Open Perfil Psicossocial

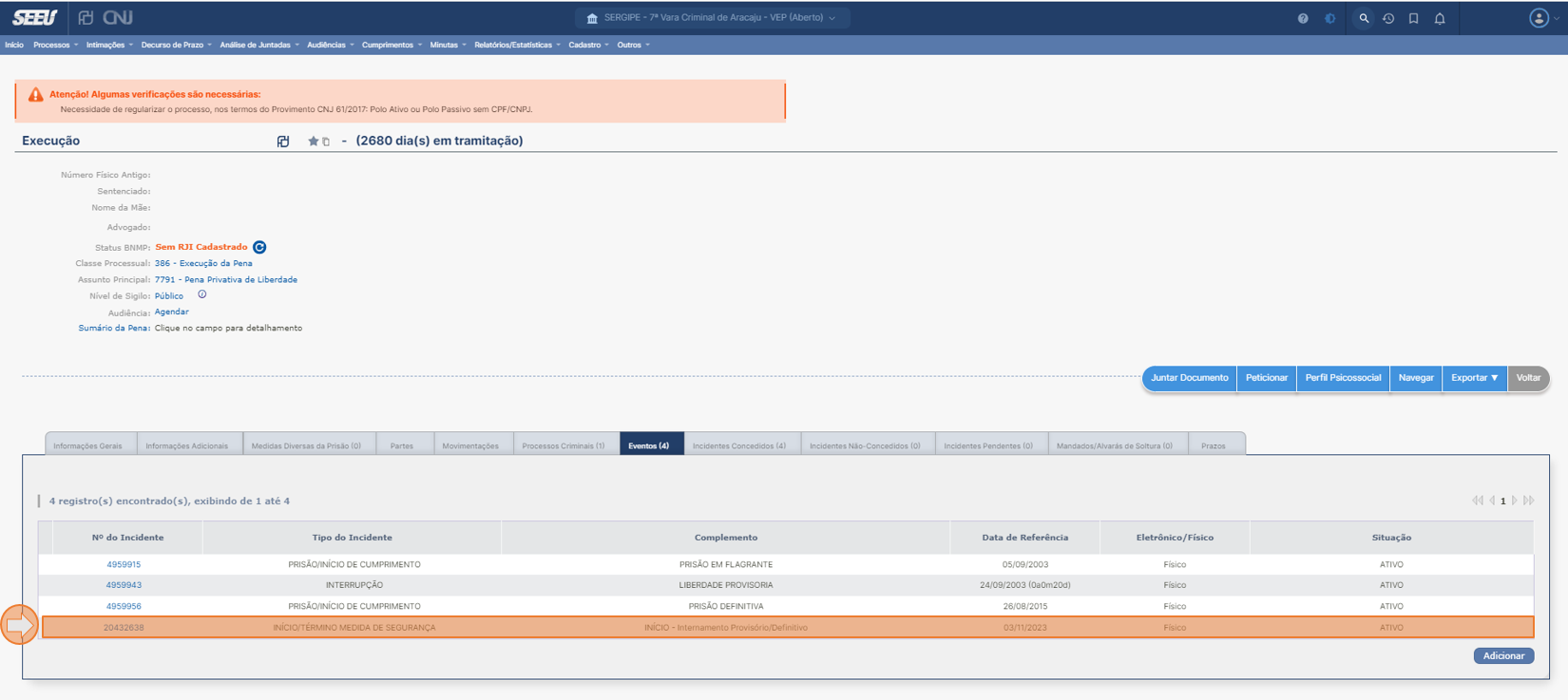tap(1343, 378)
